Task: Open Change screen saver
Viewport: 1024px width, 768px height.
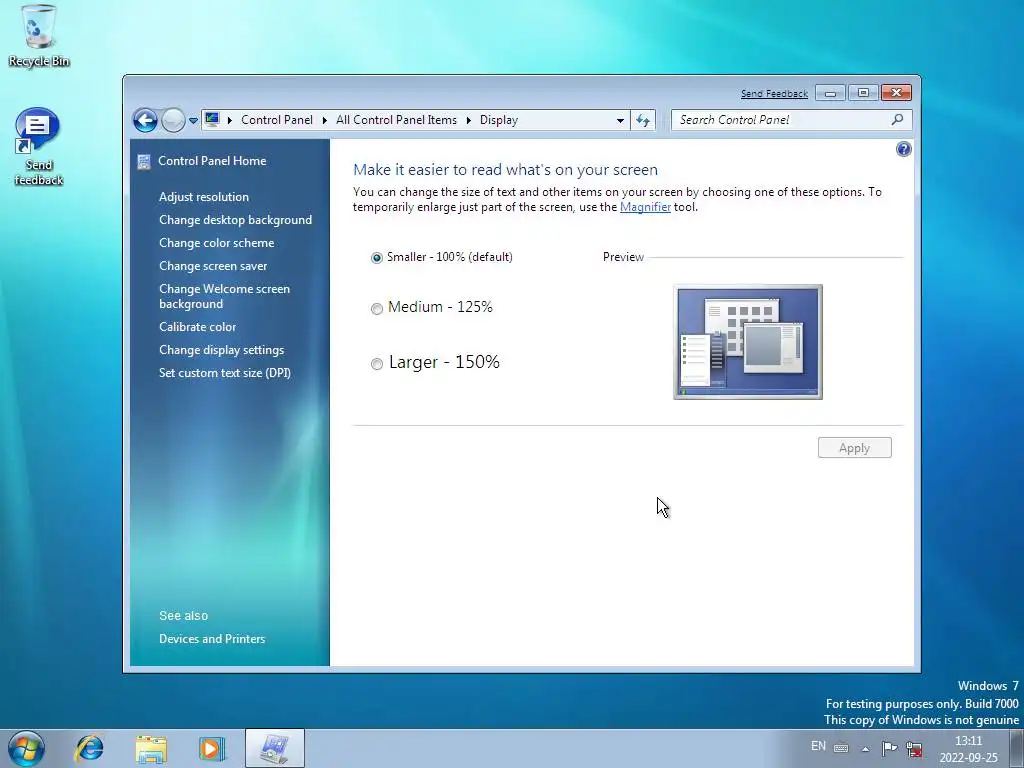Action: [213, 266]
